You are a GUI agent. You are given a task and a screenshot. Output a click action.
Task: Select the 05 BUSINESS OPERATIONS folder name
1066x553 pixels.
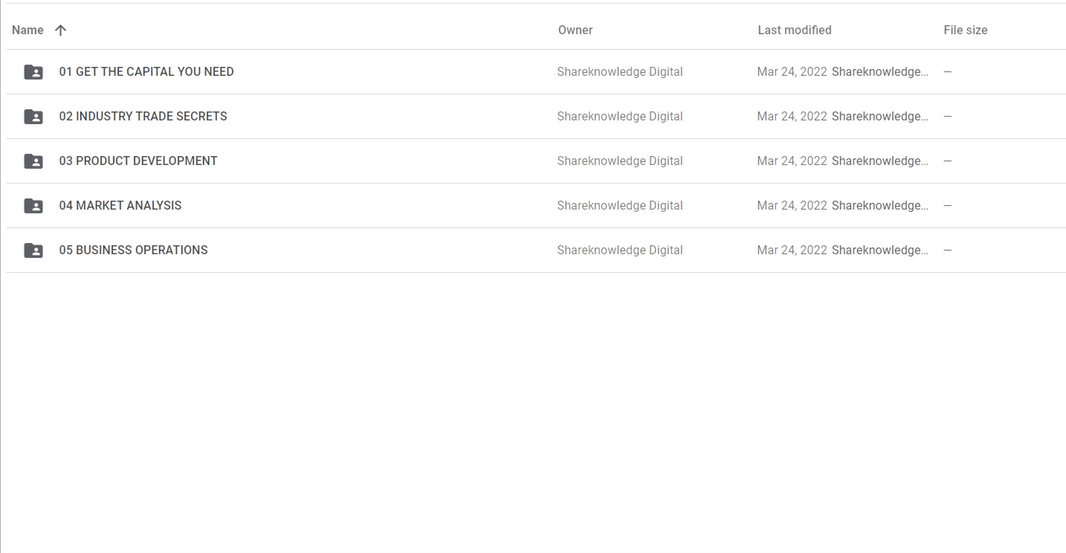(x=133, y=250)
